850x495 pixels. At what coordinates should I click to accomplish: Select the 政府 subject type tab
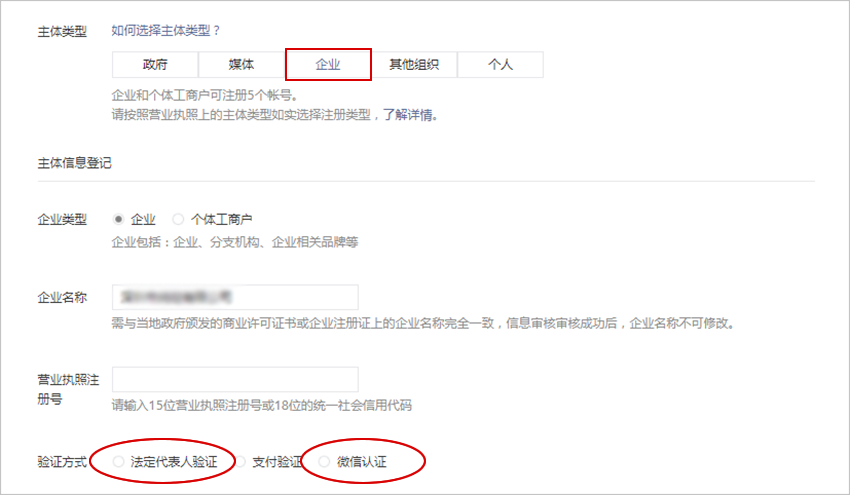155,65
